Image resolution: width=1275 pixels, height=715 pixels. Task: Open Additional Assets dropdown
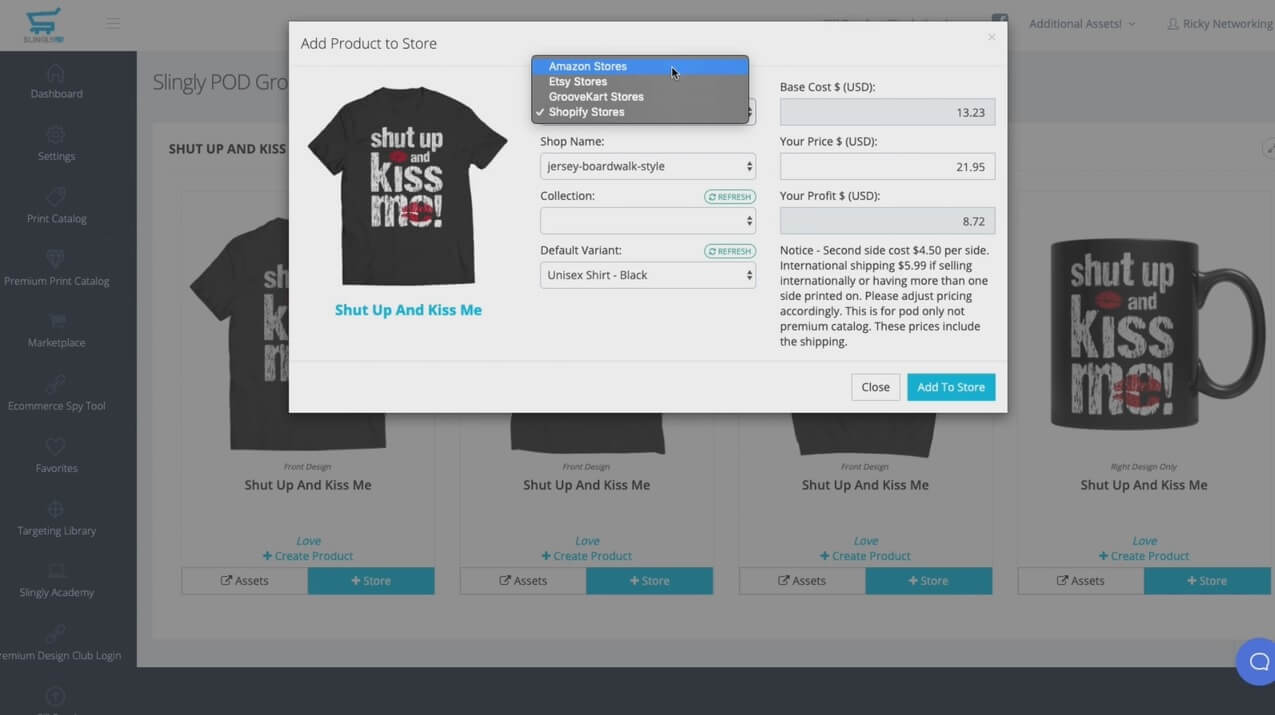pos(1082,23)
